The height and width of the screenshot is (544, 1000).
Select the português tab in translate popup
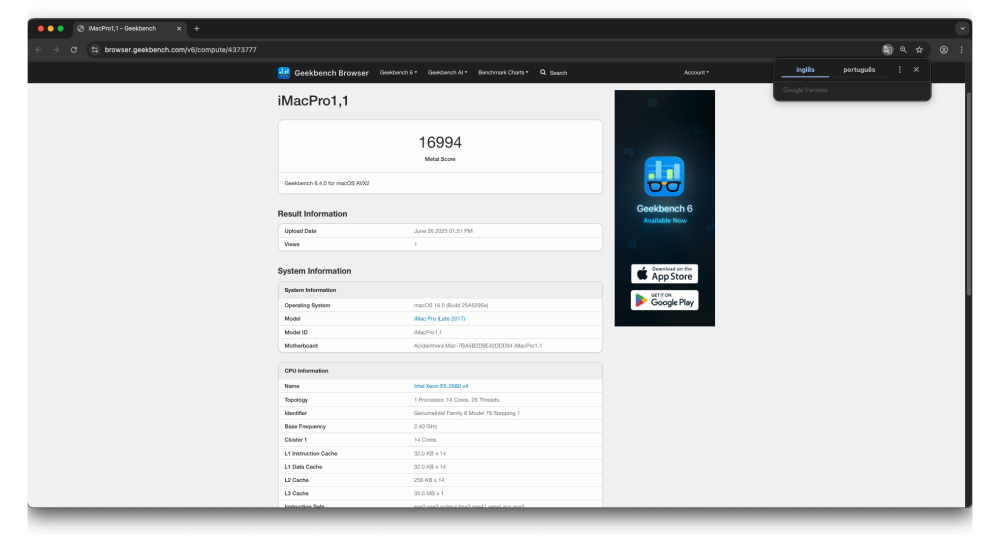coord(859,70)
